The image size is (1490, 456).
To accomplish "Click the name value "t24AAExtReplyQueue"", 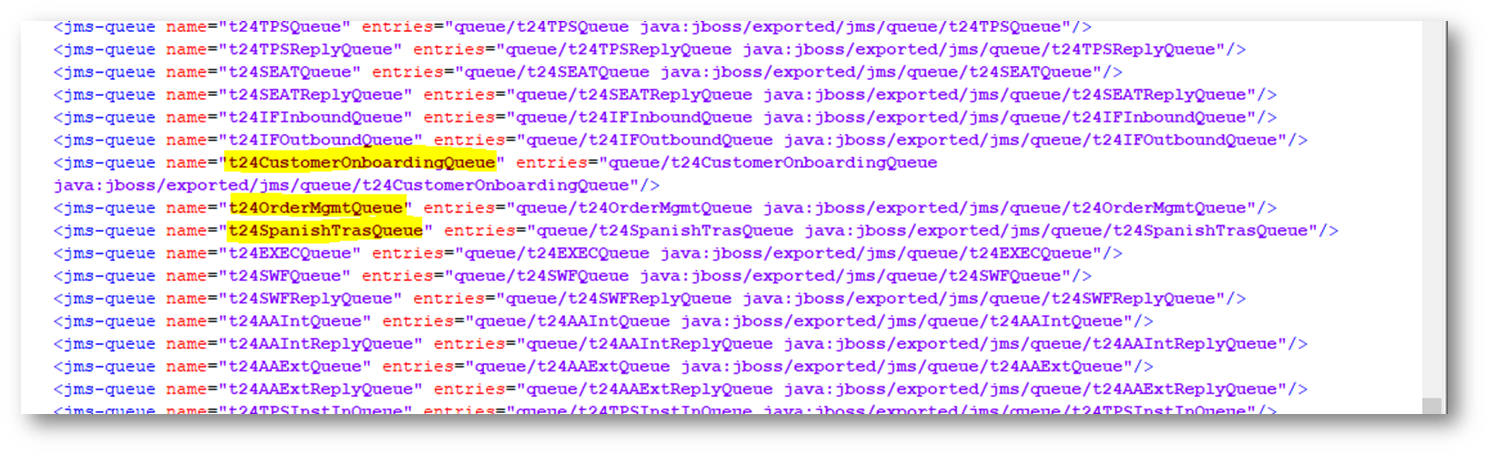I will click(x=320, y=389).
